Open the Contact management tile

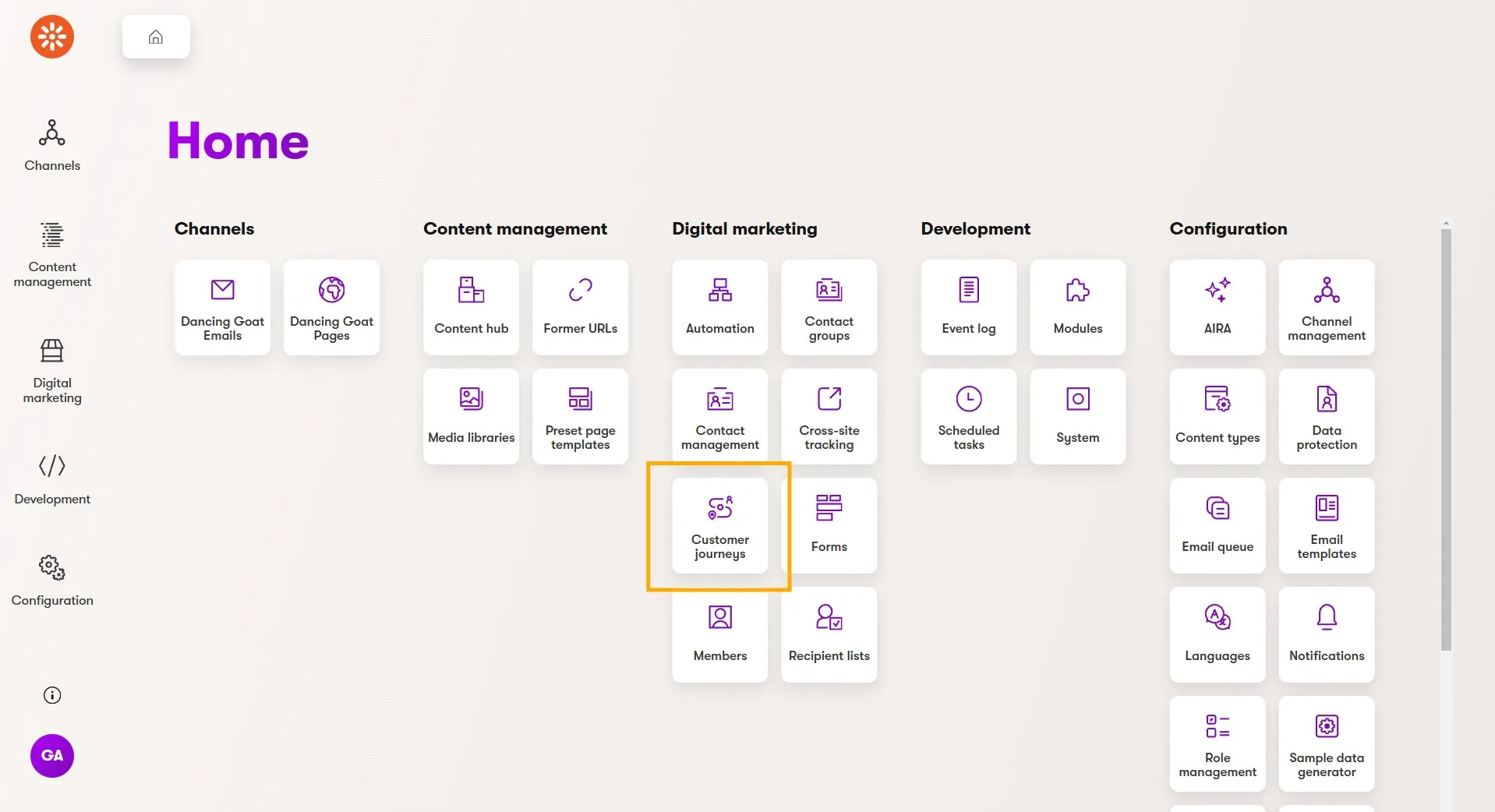click(x=720, y=417)
